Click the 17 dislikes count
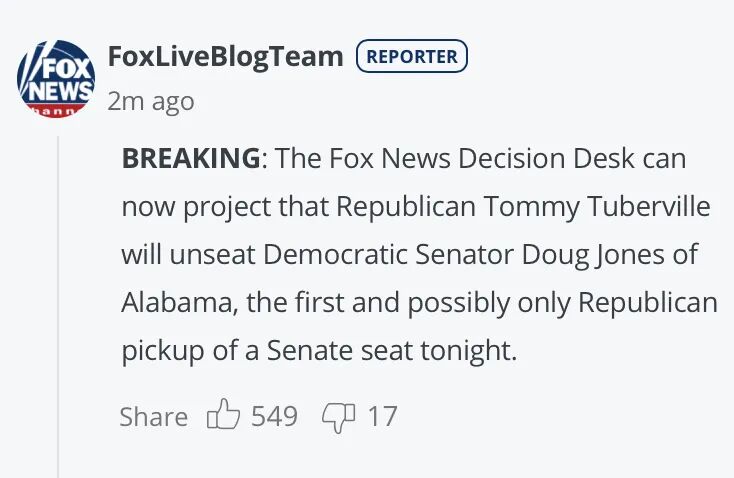Image resolution: width=734 pixels, height=478 pixels. coord(382,416)
